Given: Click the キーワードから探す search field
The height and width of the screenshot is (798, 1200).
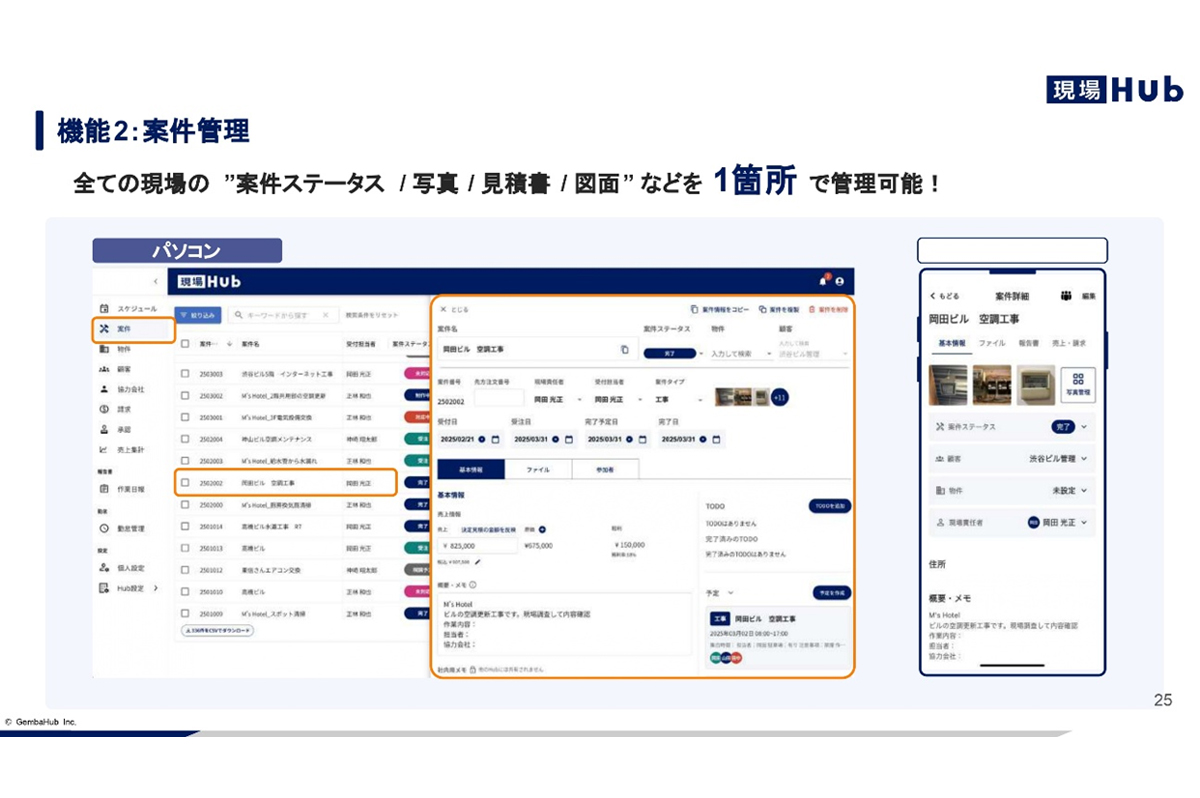Looking at the screenshot, I should tap(276, 313).
